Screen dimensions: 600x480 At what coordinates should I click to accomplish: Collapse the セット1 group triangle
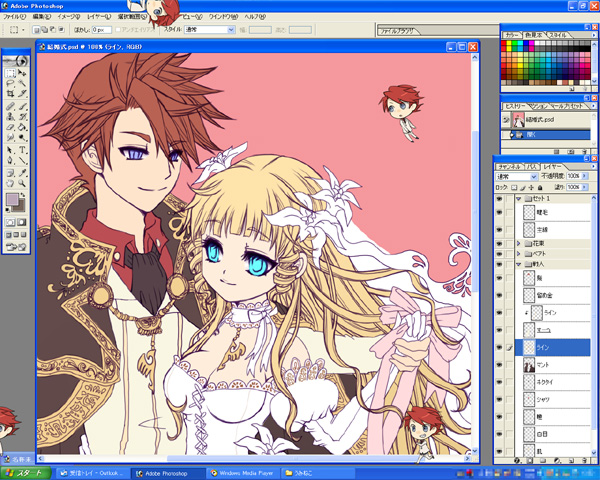519,199
